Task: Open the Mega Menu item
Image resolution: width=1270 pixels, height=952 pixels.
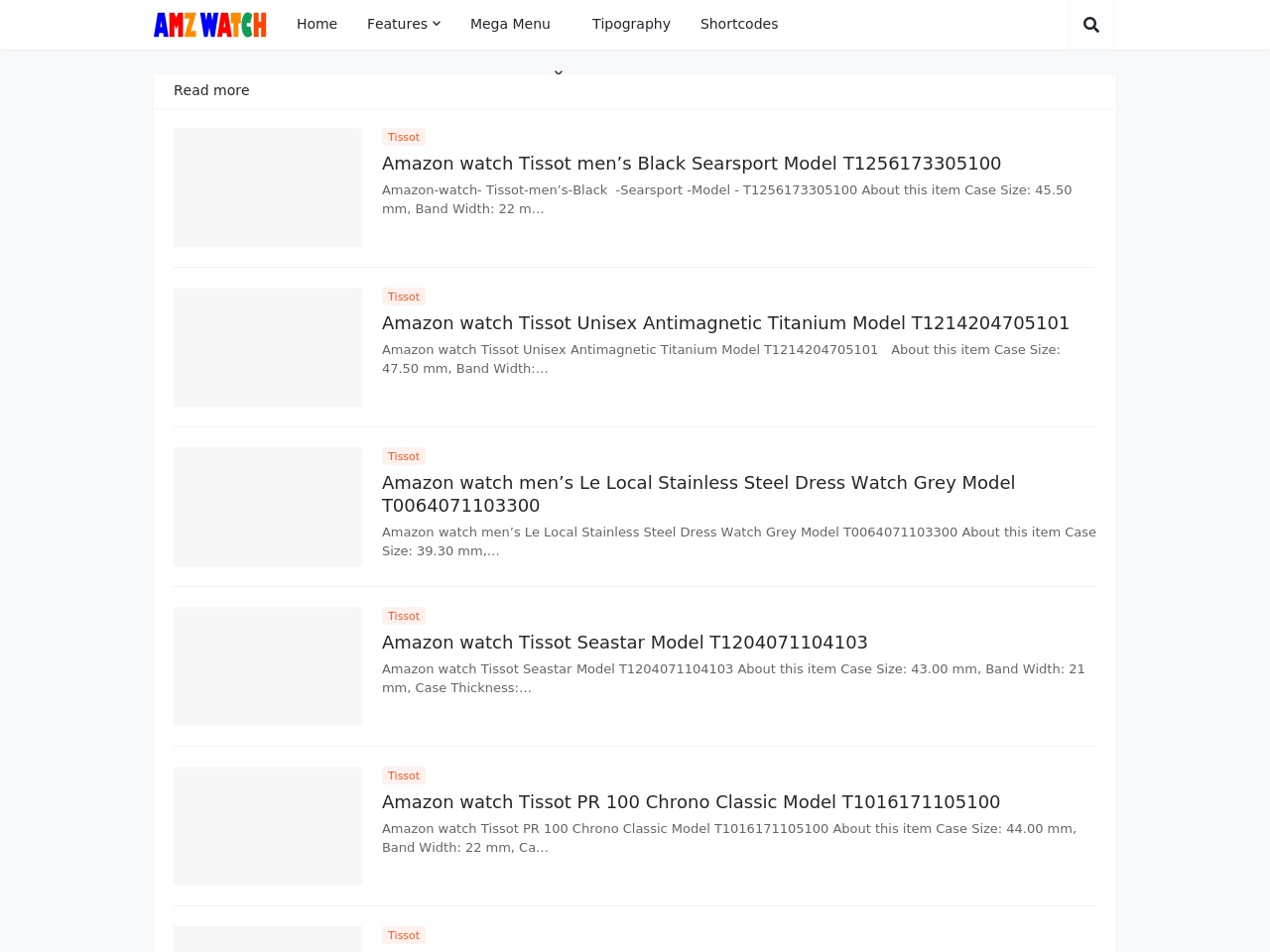Action: point(510,24)
